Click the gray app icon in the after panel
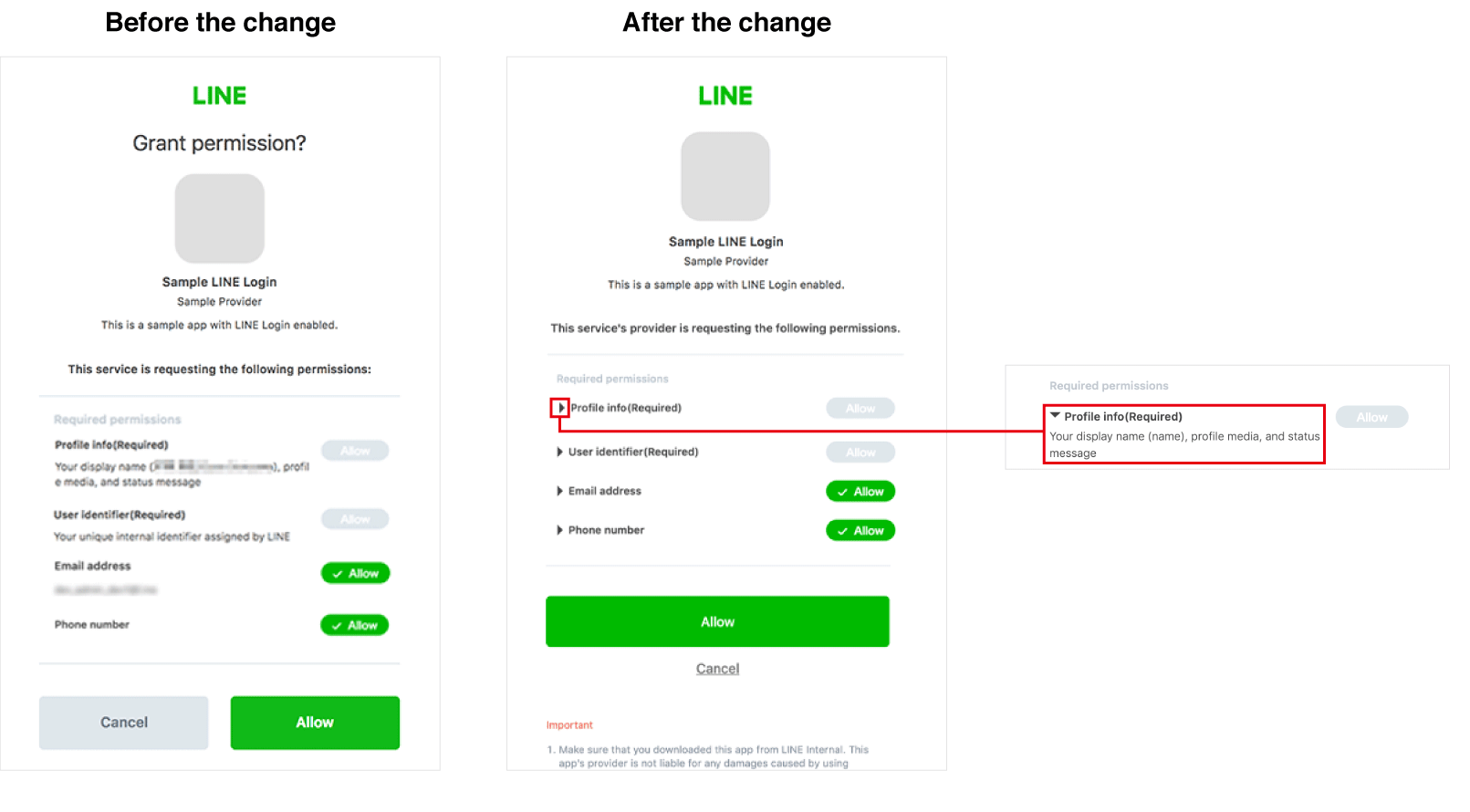This screenshot has width=1470, height=812. 725,176
